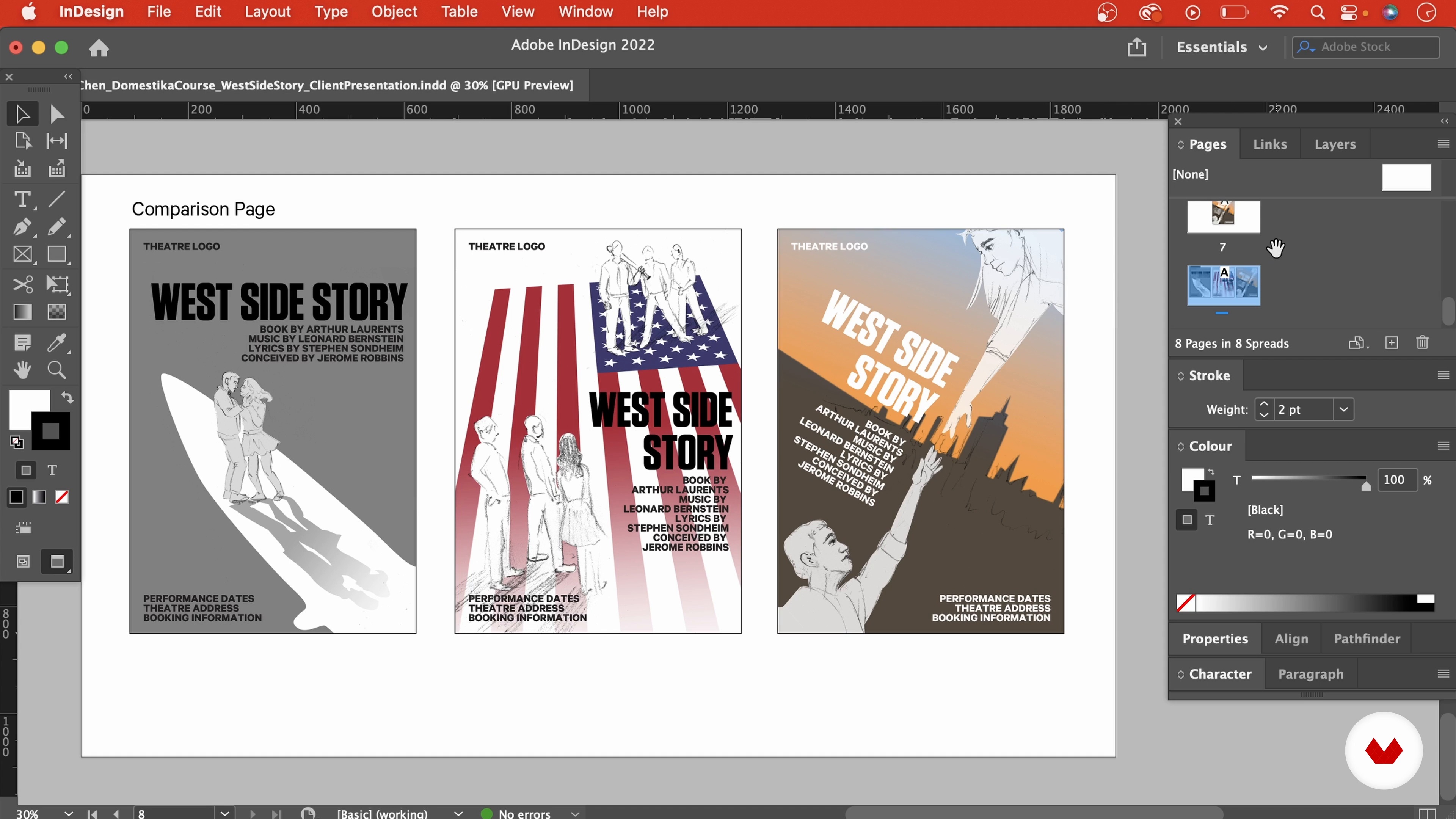Open the Object menu
Image resolution: width=1456 pixels, height=819 pixels.
coord(394,12)
